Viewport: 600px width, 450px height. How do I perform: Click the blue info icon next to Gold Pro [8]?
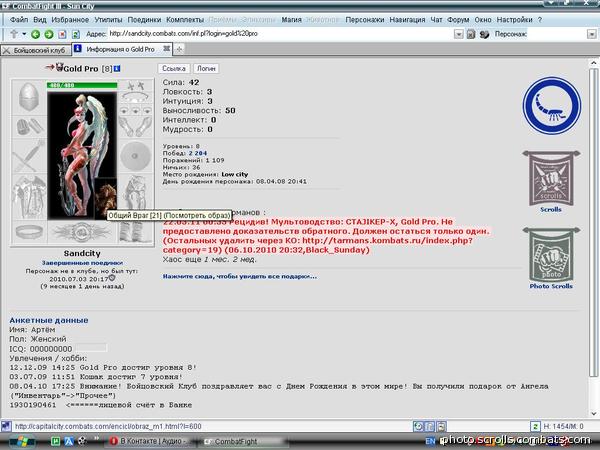[x=117, y=69]
